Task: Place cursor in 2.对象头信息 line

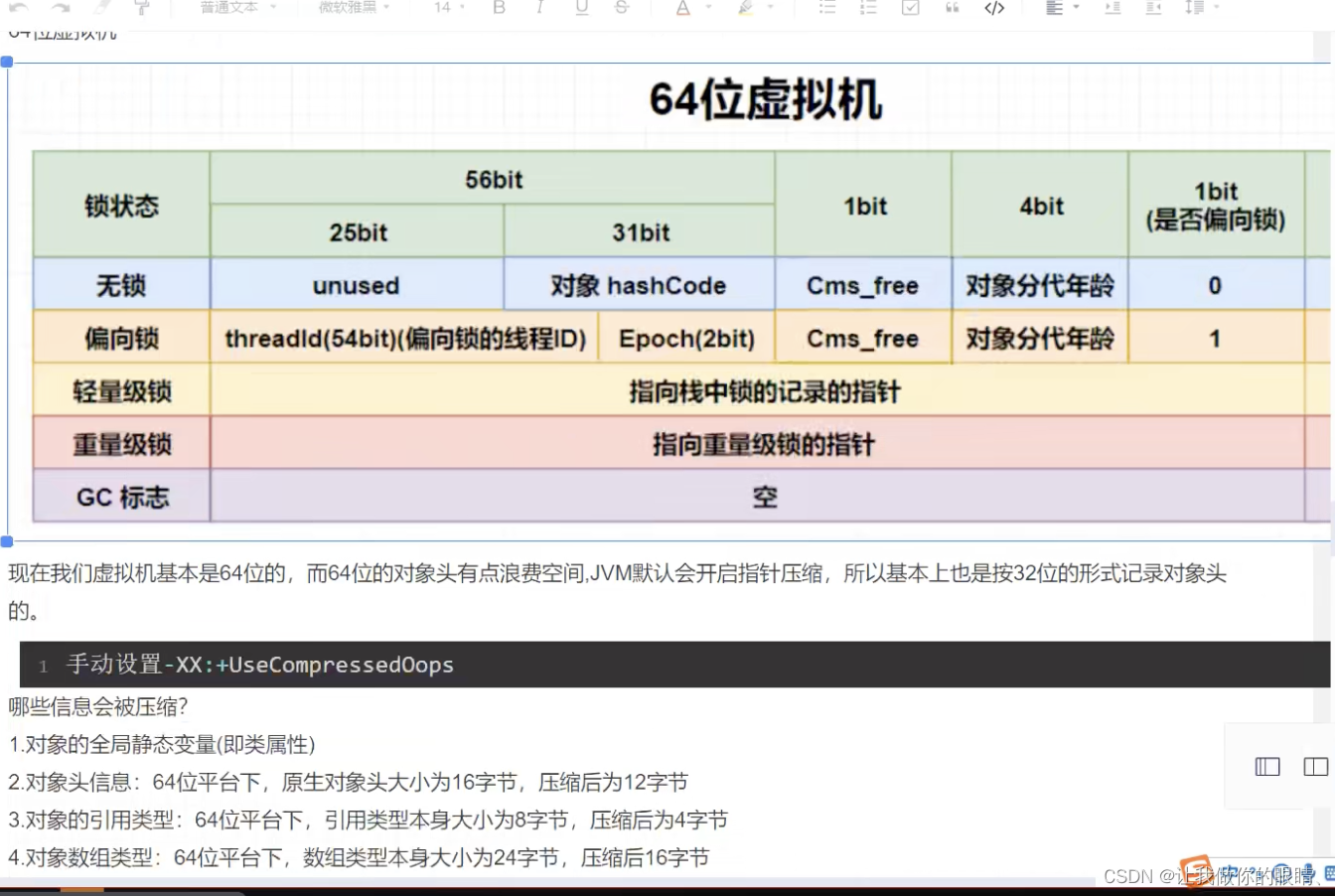Action: pyautogui.click(x=348, y=782)
